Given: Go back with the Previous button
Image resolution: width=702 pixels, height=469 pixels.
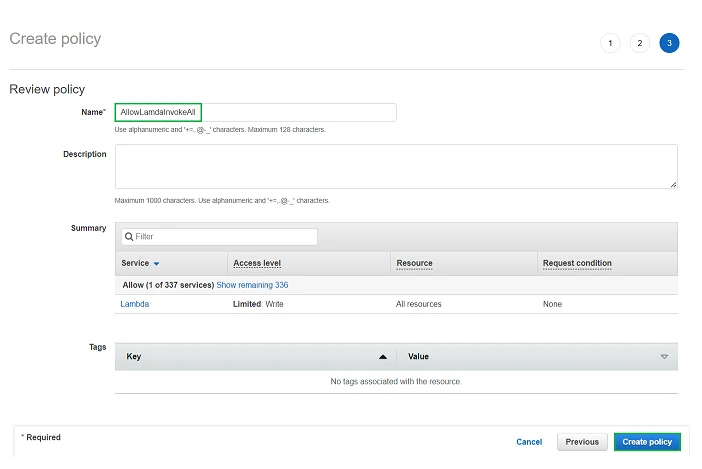Looking at the screenshot, I should (581, 442).
